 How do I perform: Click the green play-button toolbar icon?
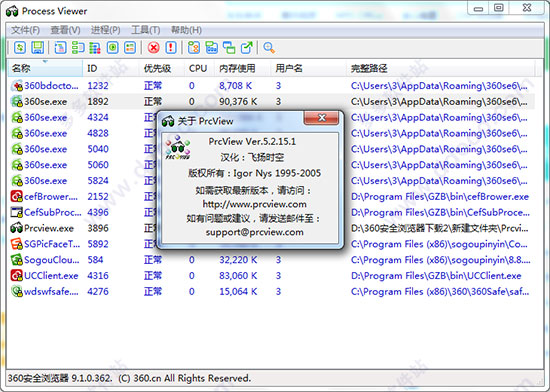click(113, 47)
